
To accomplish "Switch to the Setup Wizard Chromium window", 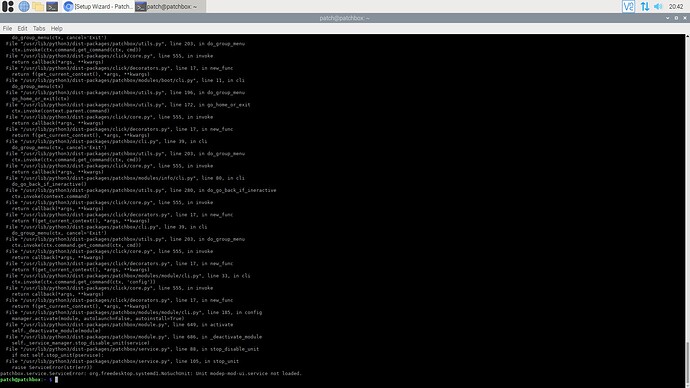I will pos(98,6).
